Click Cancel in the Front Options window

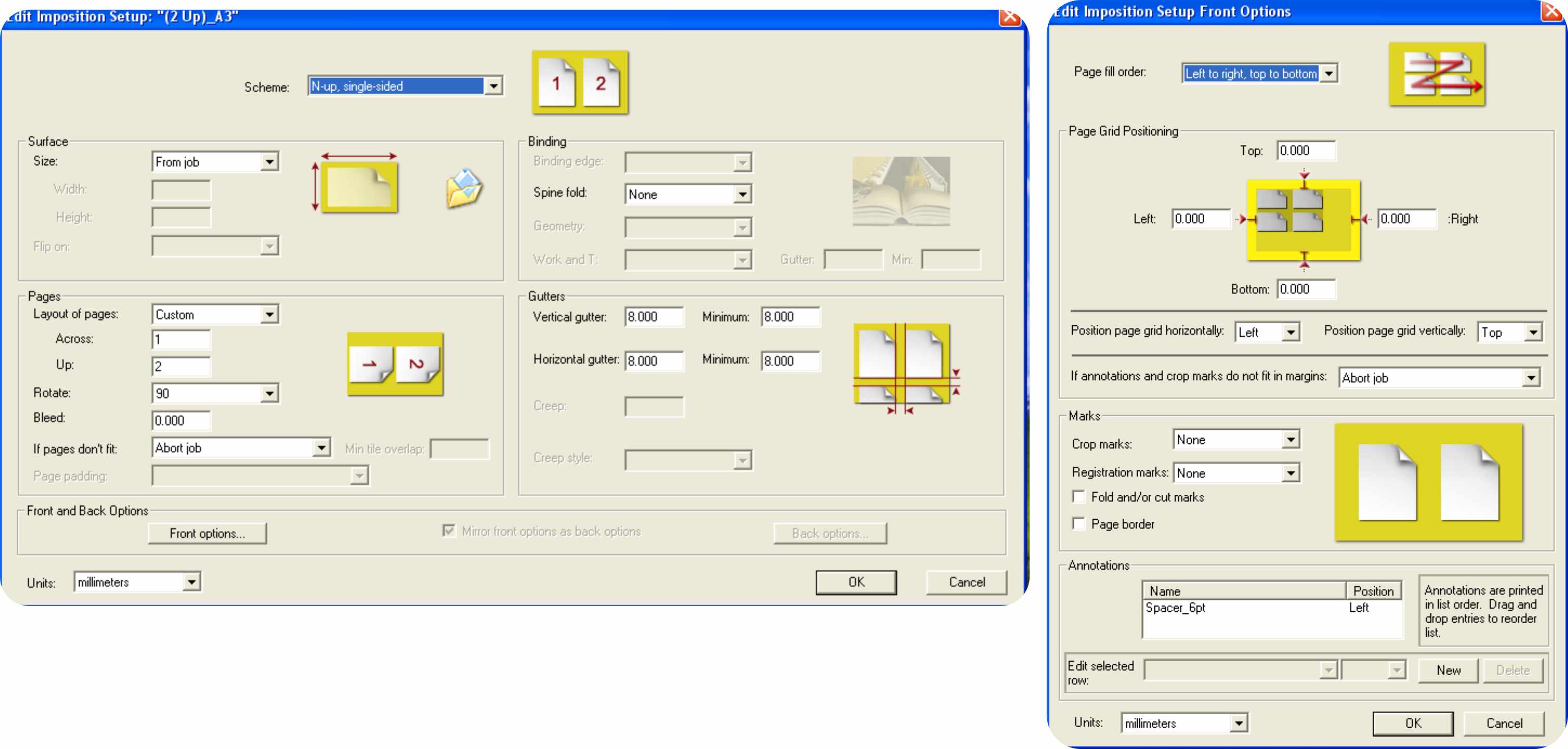tap(1504, 724)
